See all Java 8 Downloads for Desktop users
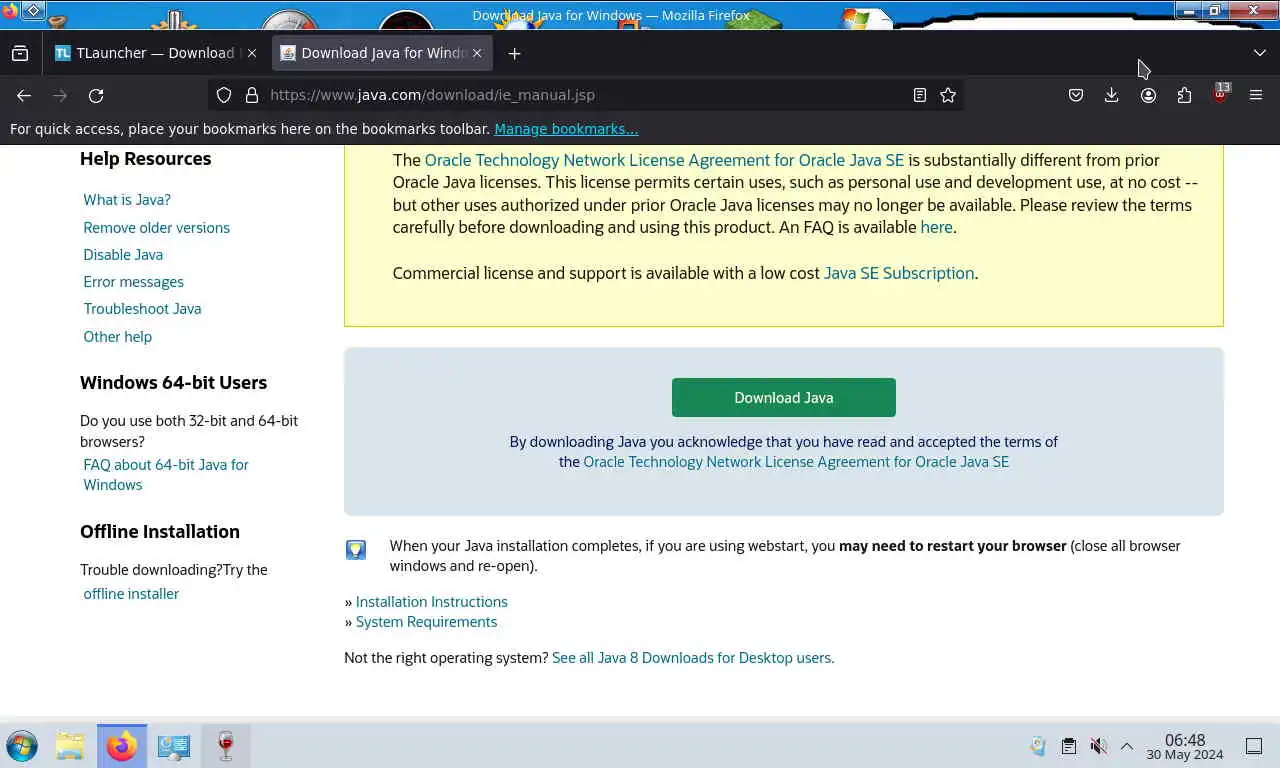 point(693,658)
